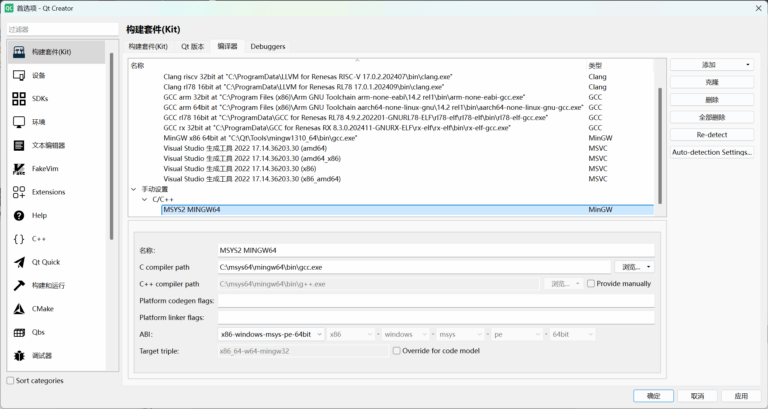Open the Extensions category icon

point(19,192)
